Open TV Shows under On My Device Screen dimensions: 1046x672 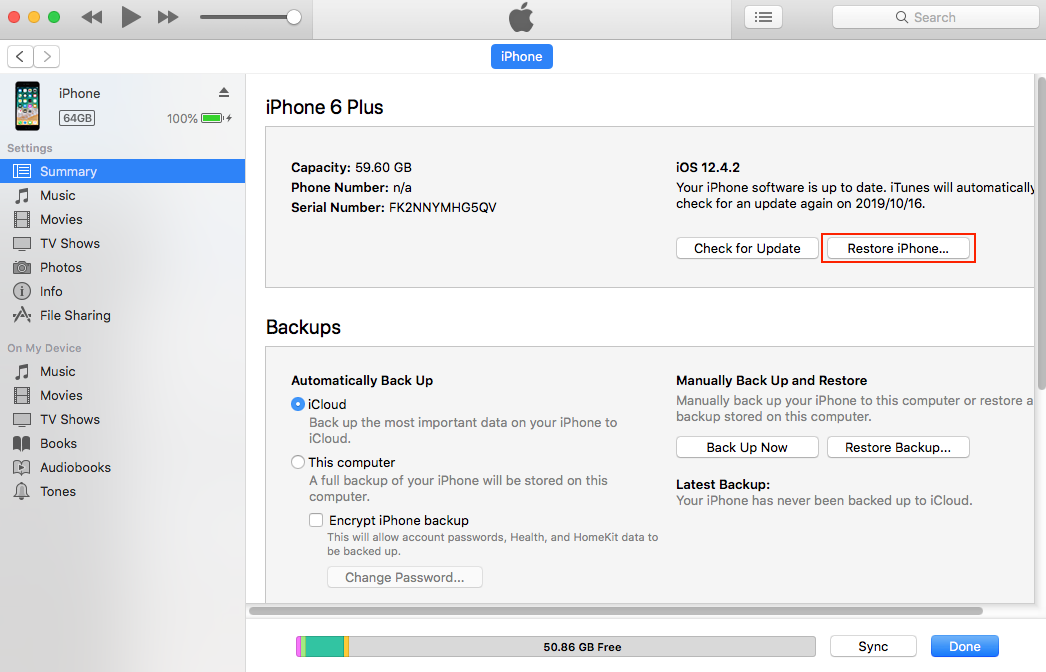point(123,420)
